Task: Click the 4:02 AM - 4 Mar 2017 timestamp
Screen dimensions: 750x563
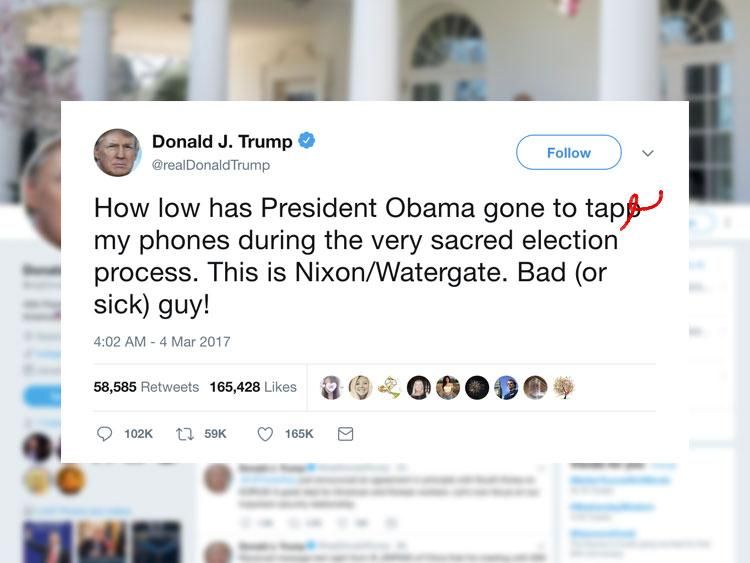Action: [x=162, y=342]
